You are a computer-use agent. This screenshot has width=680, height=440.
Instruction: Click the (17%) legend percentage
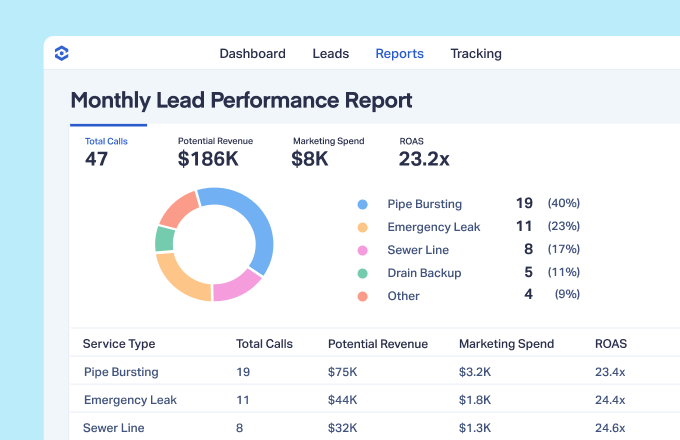click(564, 249)
